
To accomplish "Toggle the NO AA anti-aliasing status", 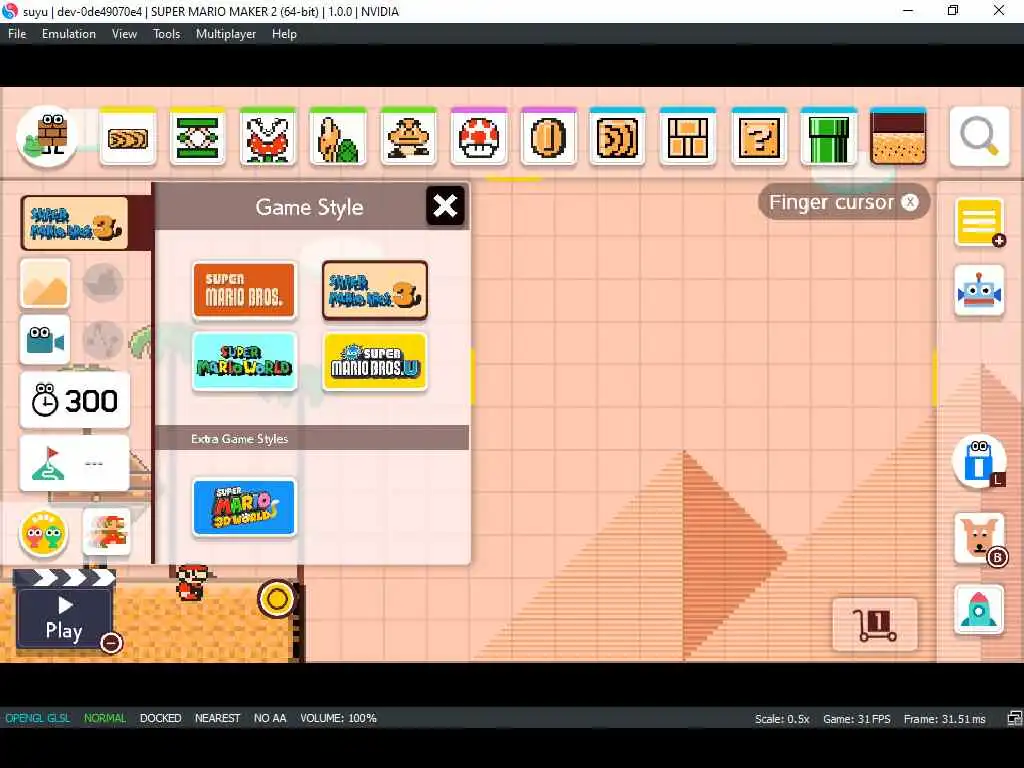I will click(270, 718).
